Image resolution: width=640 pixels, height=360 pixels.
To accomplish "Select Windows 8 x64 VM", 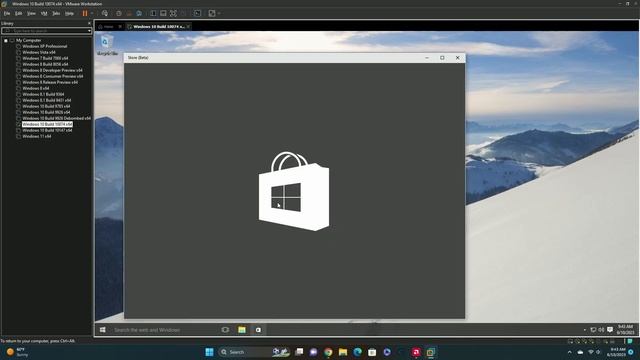I will pos(36,88).
